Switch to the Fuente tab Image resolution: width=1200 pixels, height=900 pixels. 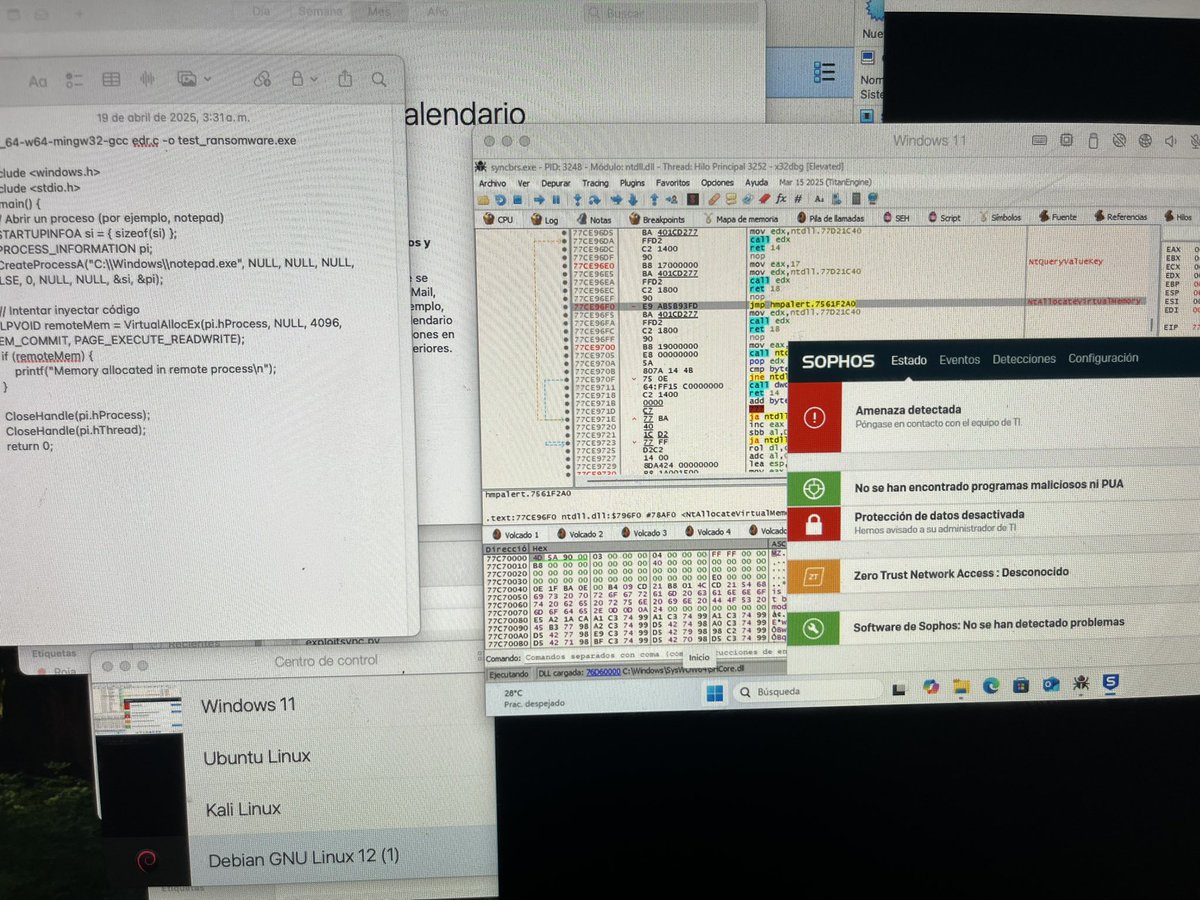(1058, 217)
